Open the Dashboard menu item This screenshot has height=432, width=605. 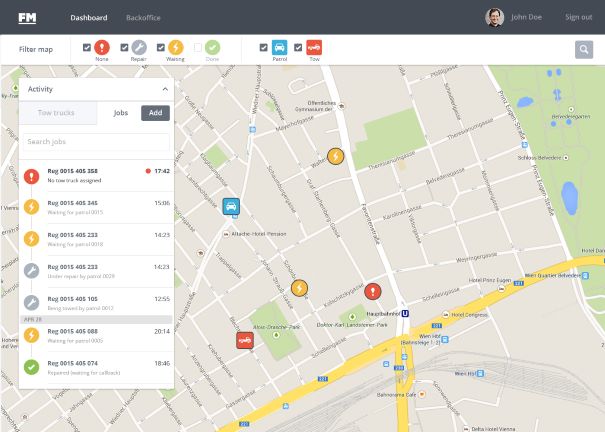[x=89, y=18]
